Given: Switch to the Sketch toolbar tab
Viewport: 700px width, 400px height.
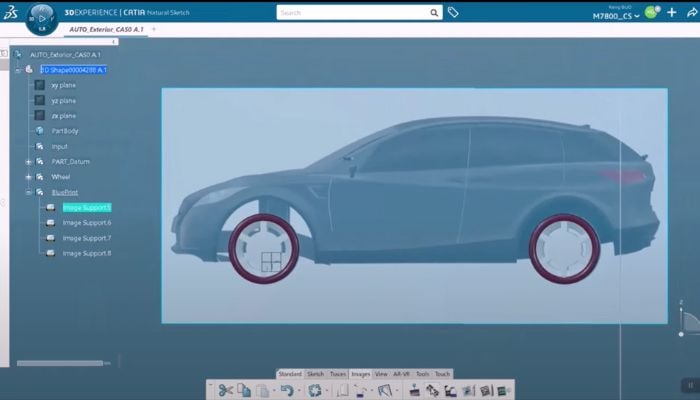Looking at the screenshot, I should (315, 374).
